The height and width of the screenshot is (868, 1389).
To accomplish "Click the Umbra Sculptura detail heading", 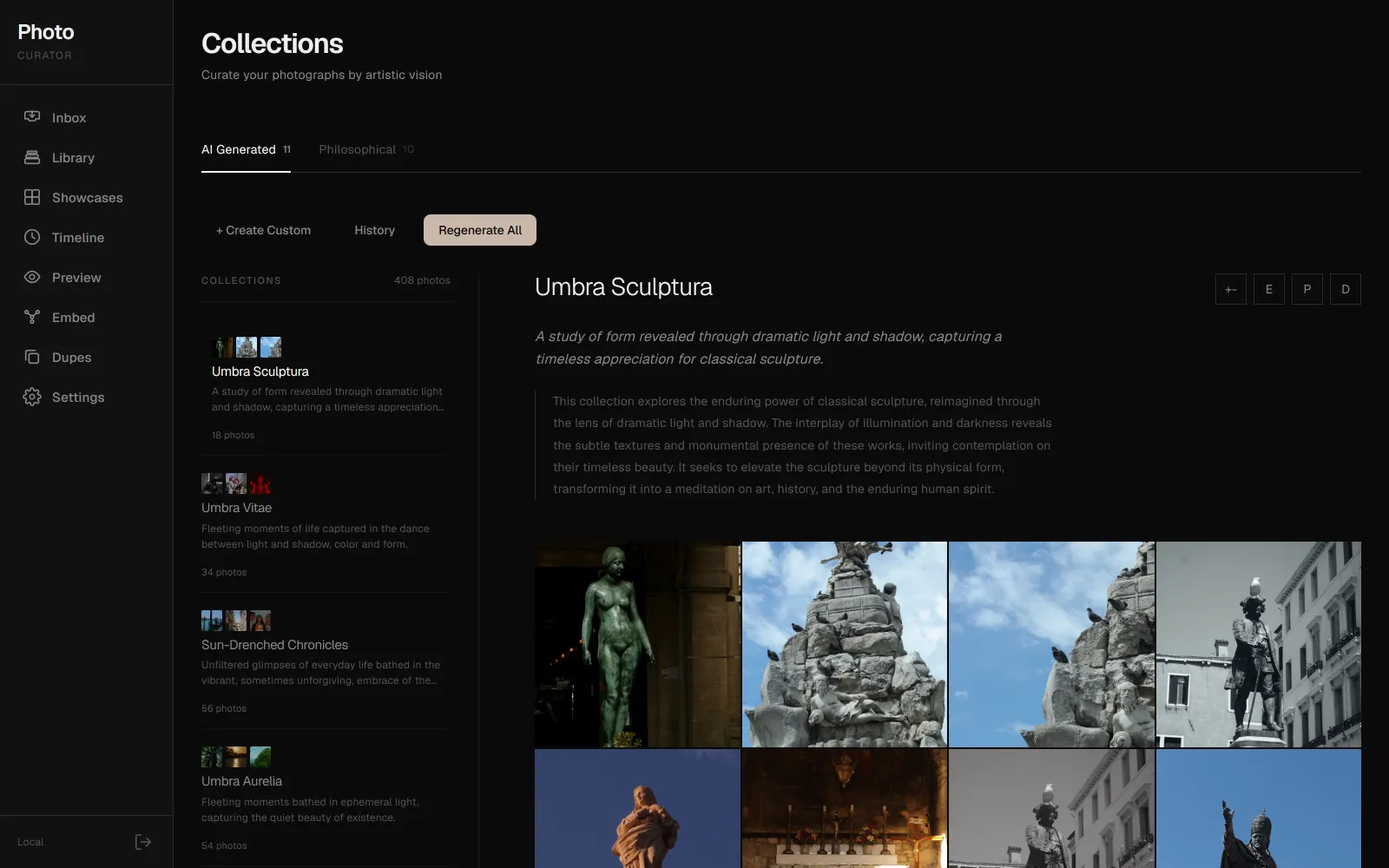I will coord(623,287).
